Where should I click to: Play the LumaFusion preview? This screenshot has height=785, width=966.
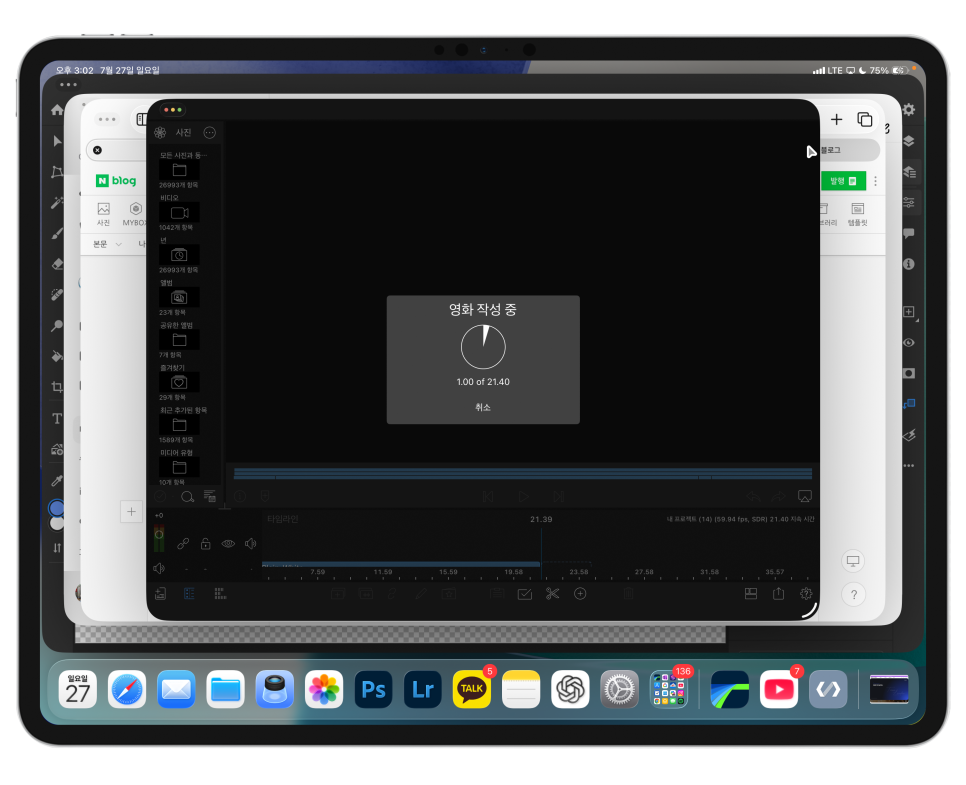pos(523,497)
